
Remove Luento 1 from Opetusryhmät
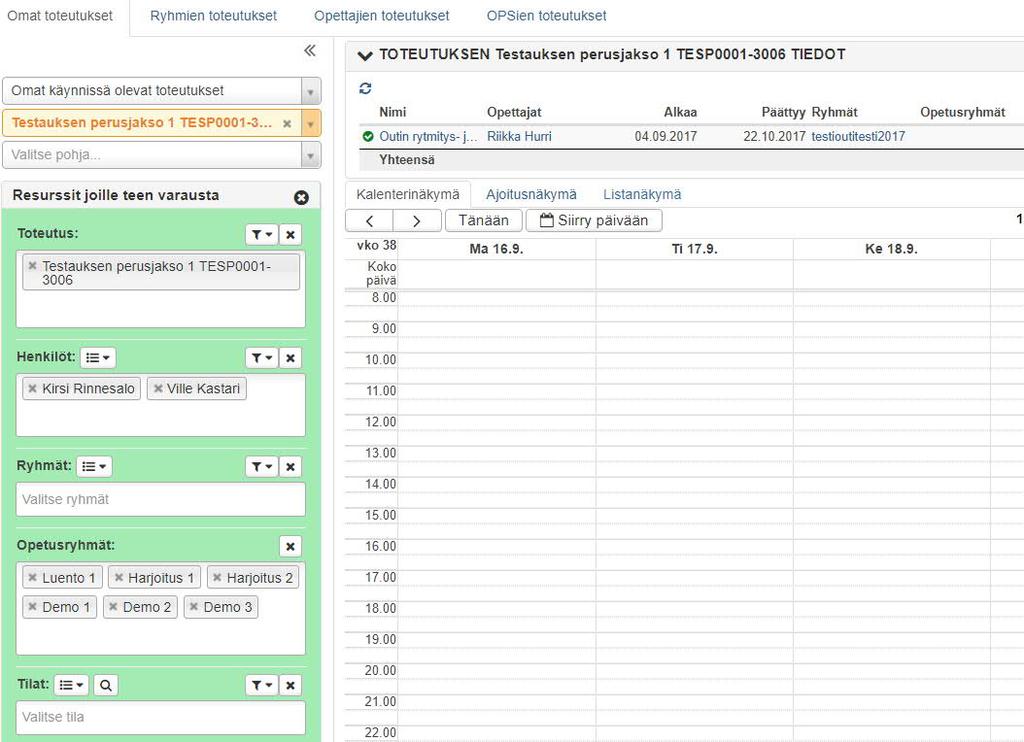tap(32, 577)
